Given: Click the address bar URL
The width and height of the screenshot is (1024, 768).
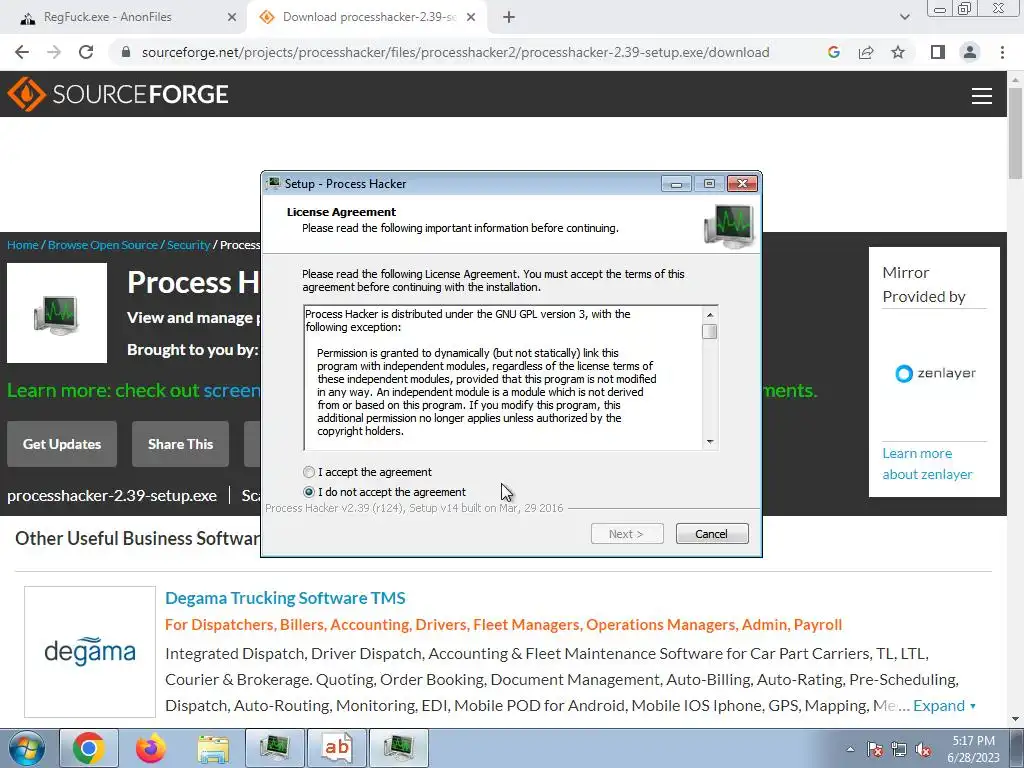Looking at the screenshot, I should click(x=455, y=52).
